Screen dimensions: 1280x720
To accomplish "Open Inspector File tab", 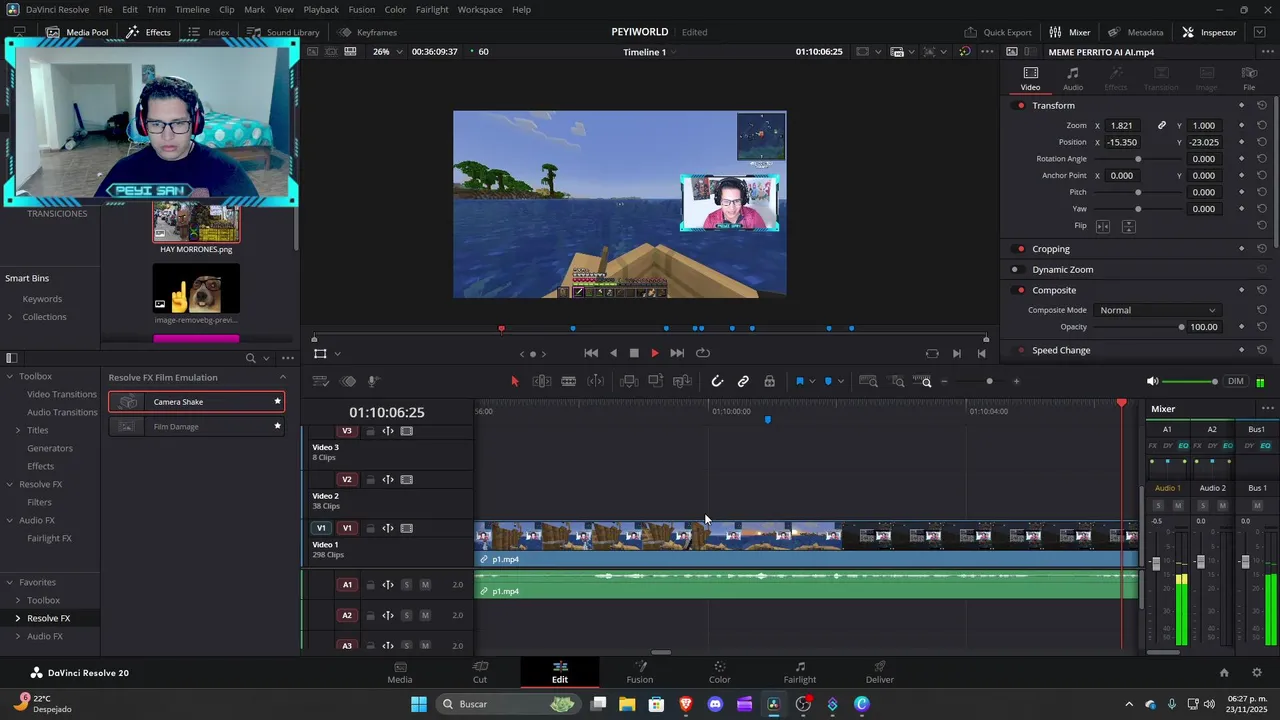I will 1249,78.
